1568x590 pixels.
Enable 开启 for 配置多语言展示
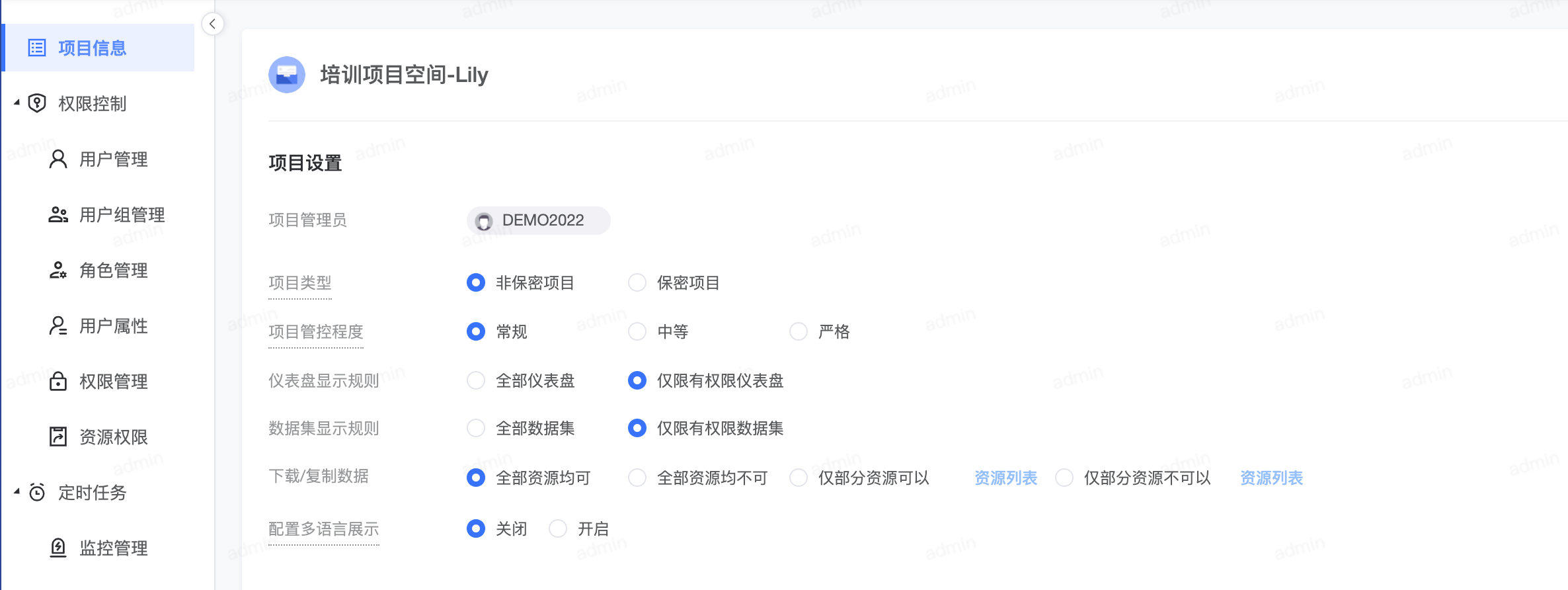coord(558,528)
